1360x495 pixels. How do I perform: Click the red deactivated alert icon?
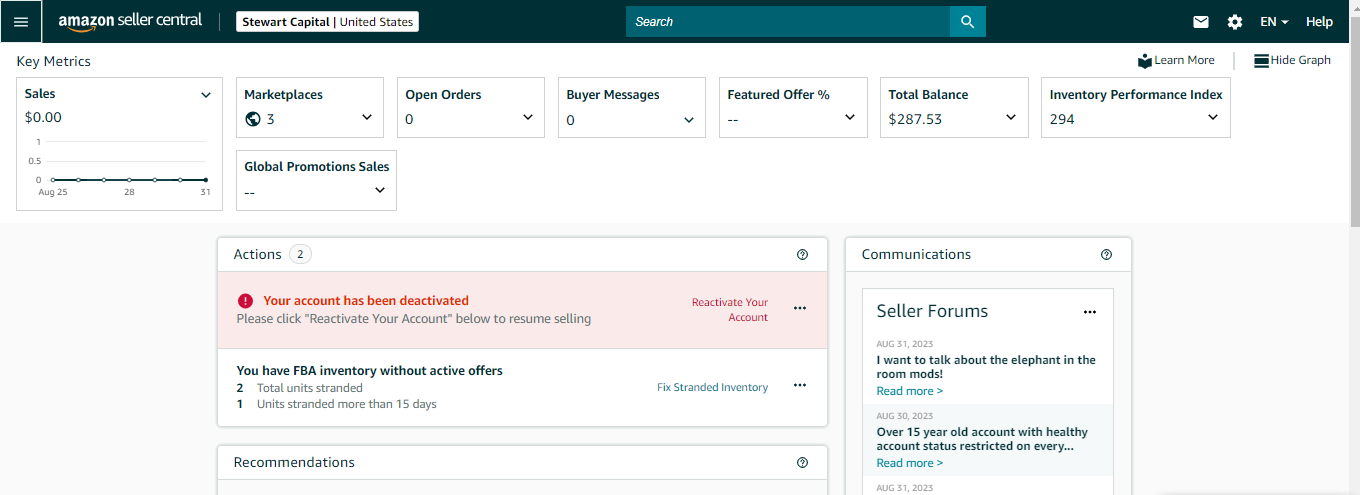tap(245, 300)
